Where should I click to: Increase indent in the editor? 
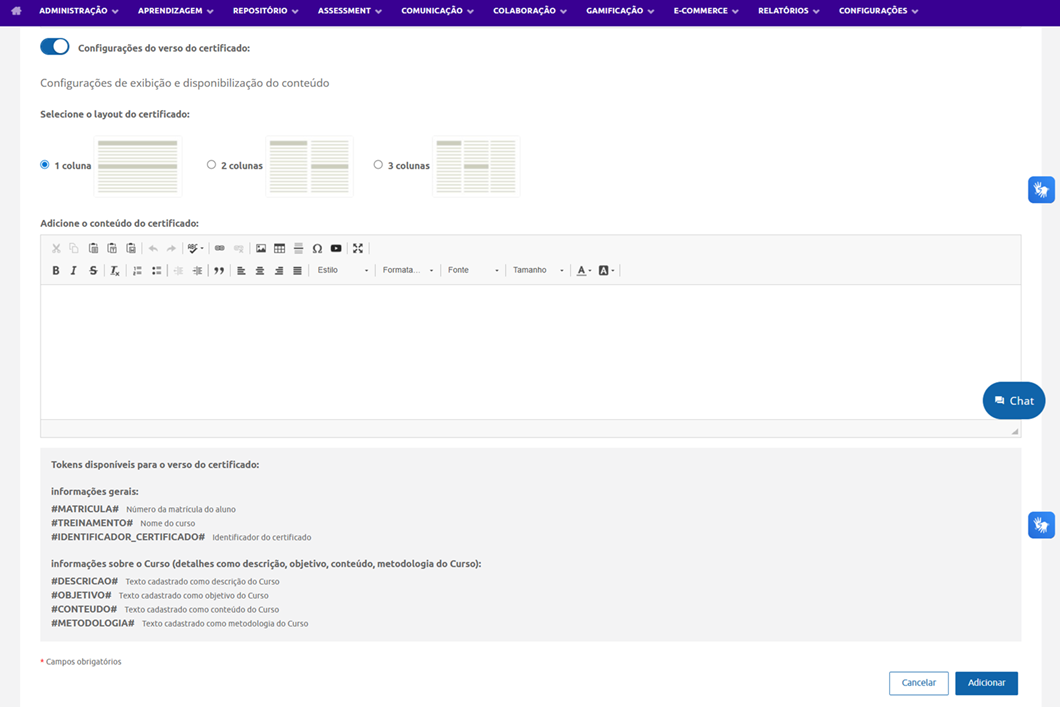point(197,270)
